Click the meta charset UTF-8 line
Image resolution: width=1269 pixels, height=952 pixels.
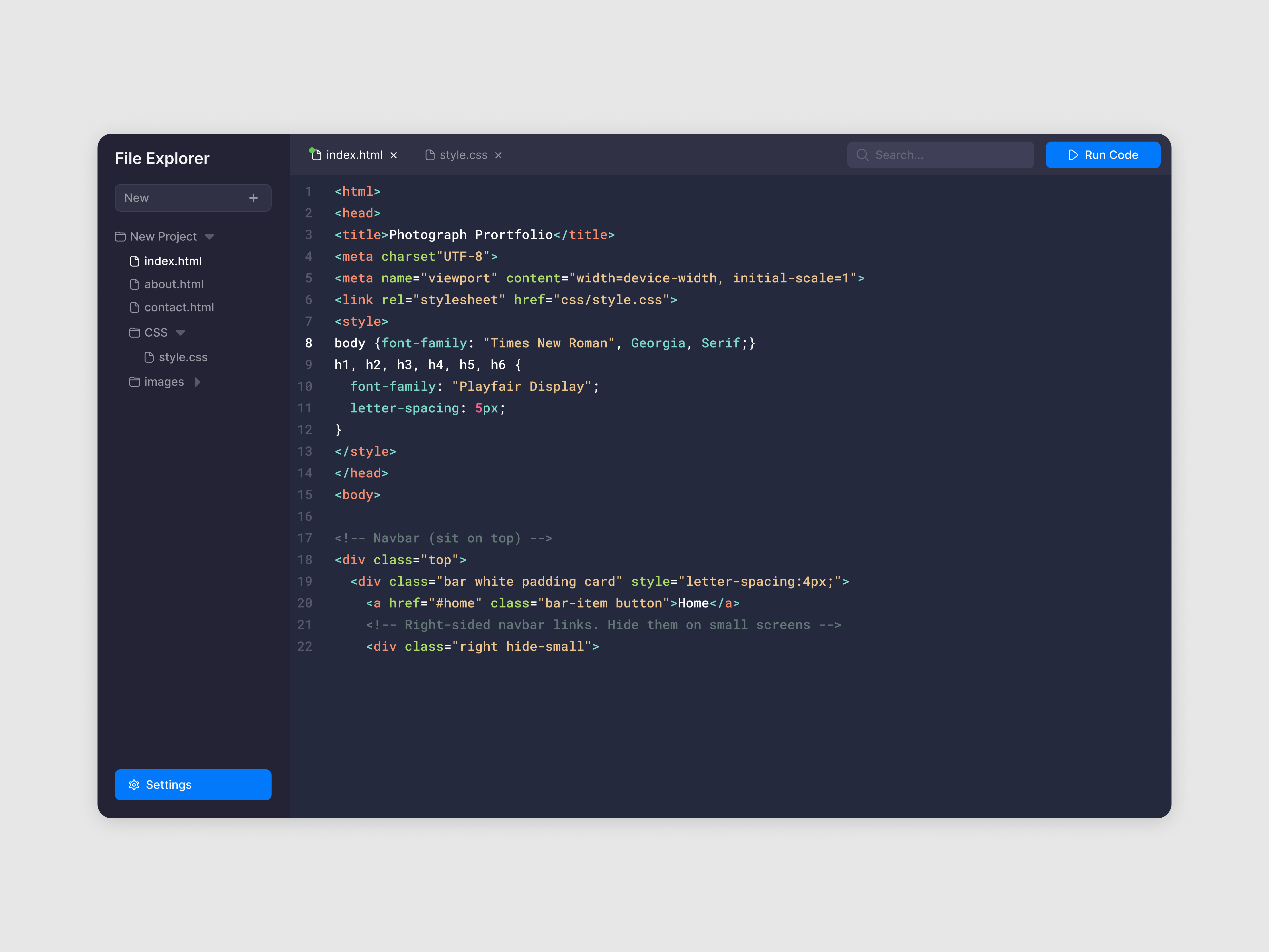tap(416, 256)
